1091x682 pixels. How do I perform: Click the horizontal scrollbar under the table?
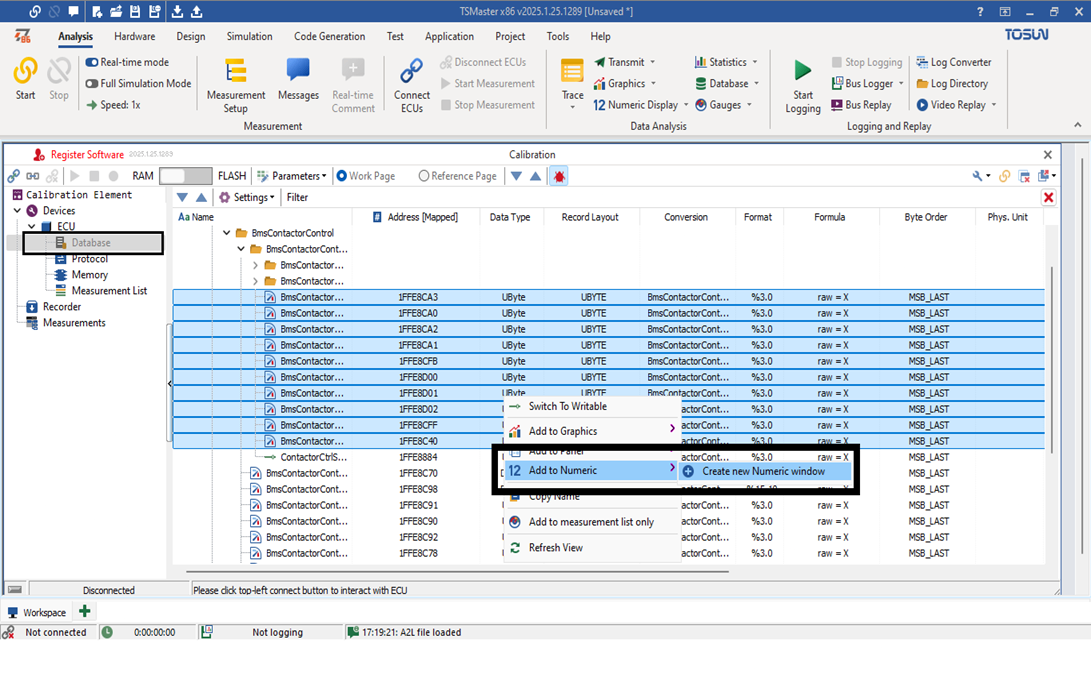(x=458, y=571)
